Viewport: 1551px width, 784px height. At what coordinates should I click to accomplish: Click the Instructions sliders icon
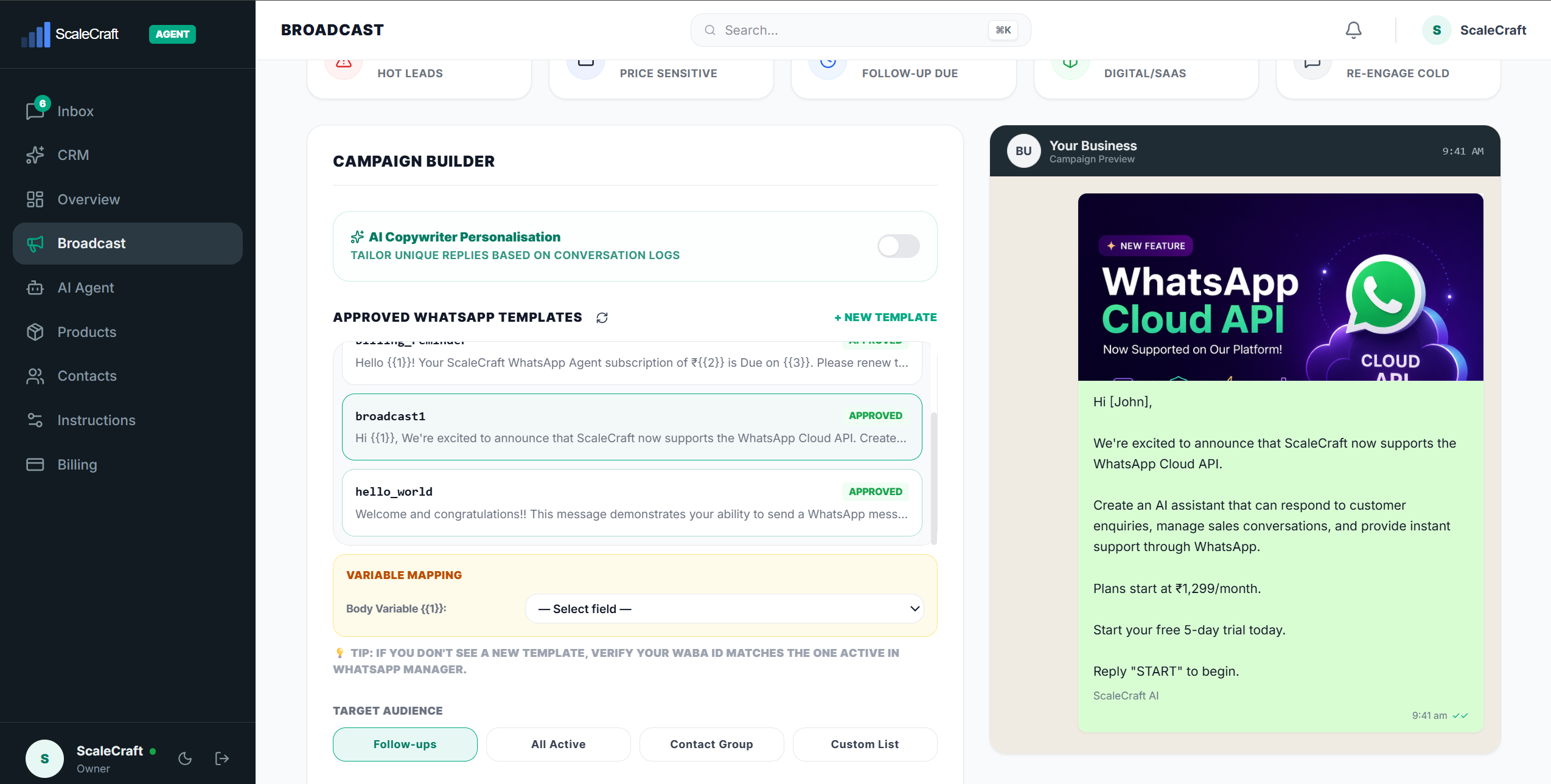(x=35, y=420)
